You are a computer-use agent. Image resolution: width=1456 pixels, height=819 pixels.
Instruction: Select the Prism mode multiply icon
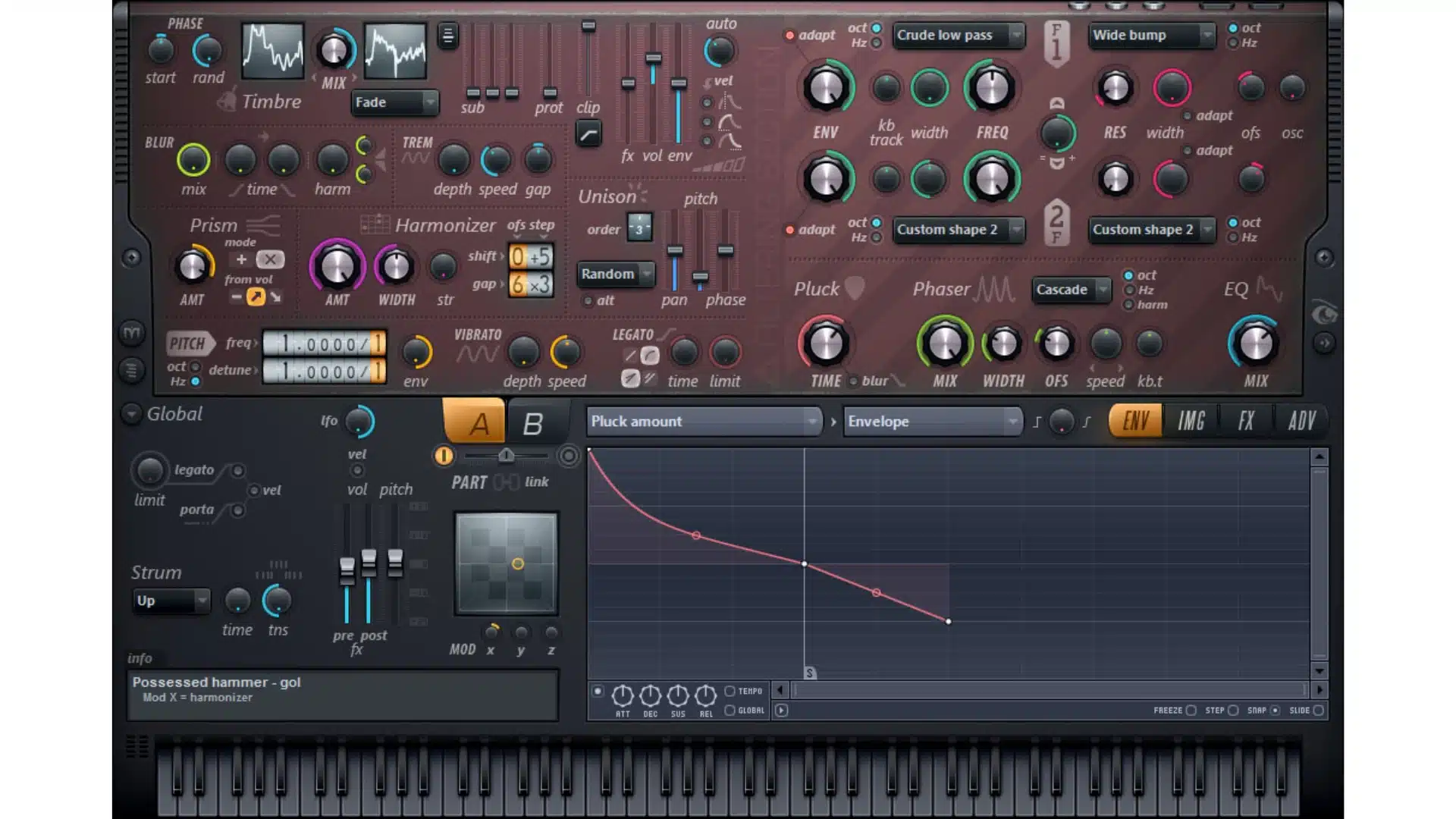(x=270, y=259)
